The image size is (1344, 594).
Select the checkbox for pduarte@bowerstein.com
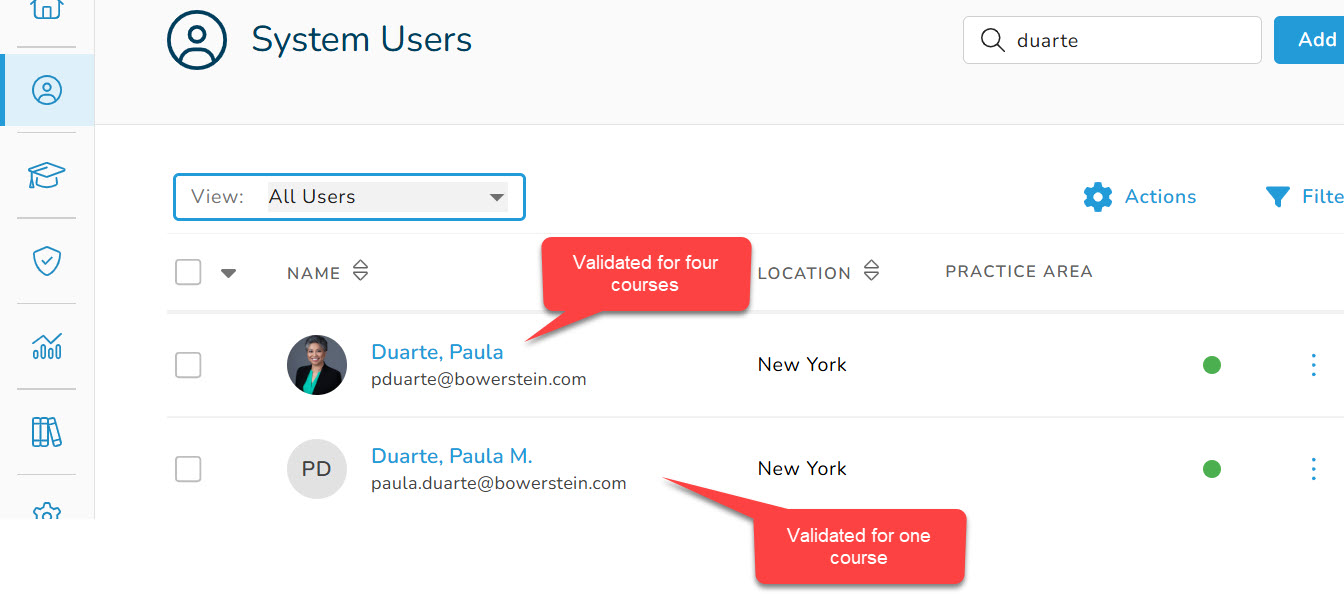[188, 365]
